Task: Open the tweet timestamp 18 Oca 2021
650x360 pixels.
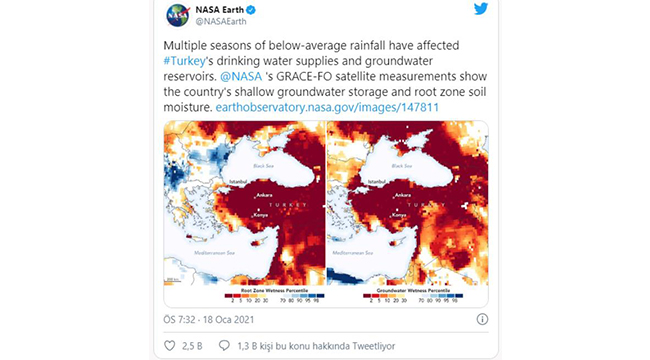Action: point(209,320)
